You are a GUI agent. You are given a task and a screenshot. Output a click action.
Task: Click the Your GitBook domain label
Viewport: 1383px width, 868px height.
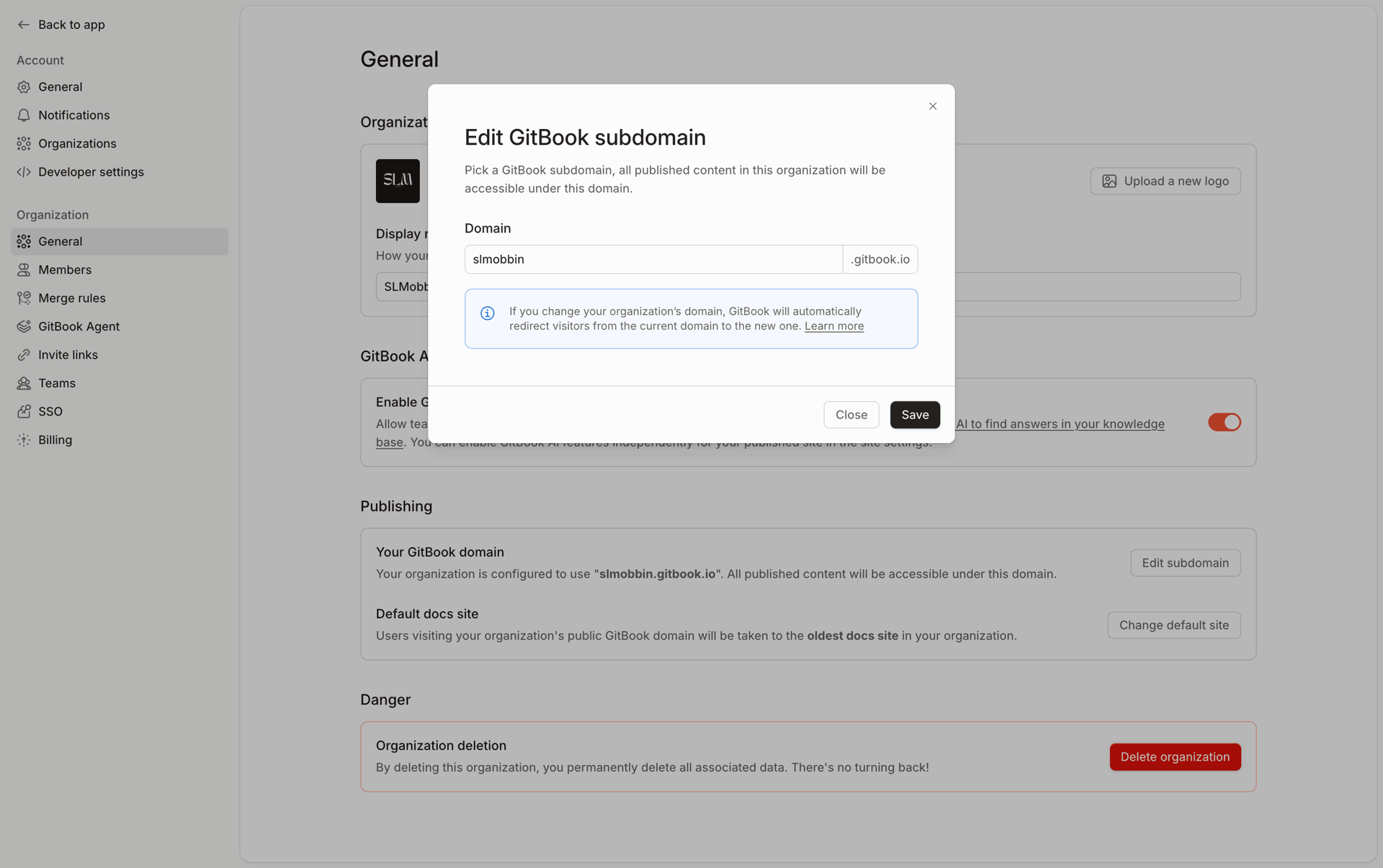[439, 552]
